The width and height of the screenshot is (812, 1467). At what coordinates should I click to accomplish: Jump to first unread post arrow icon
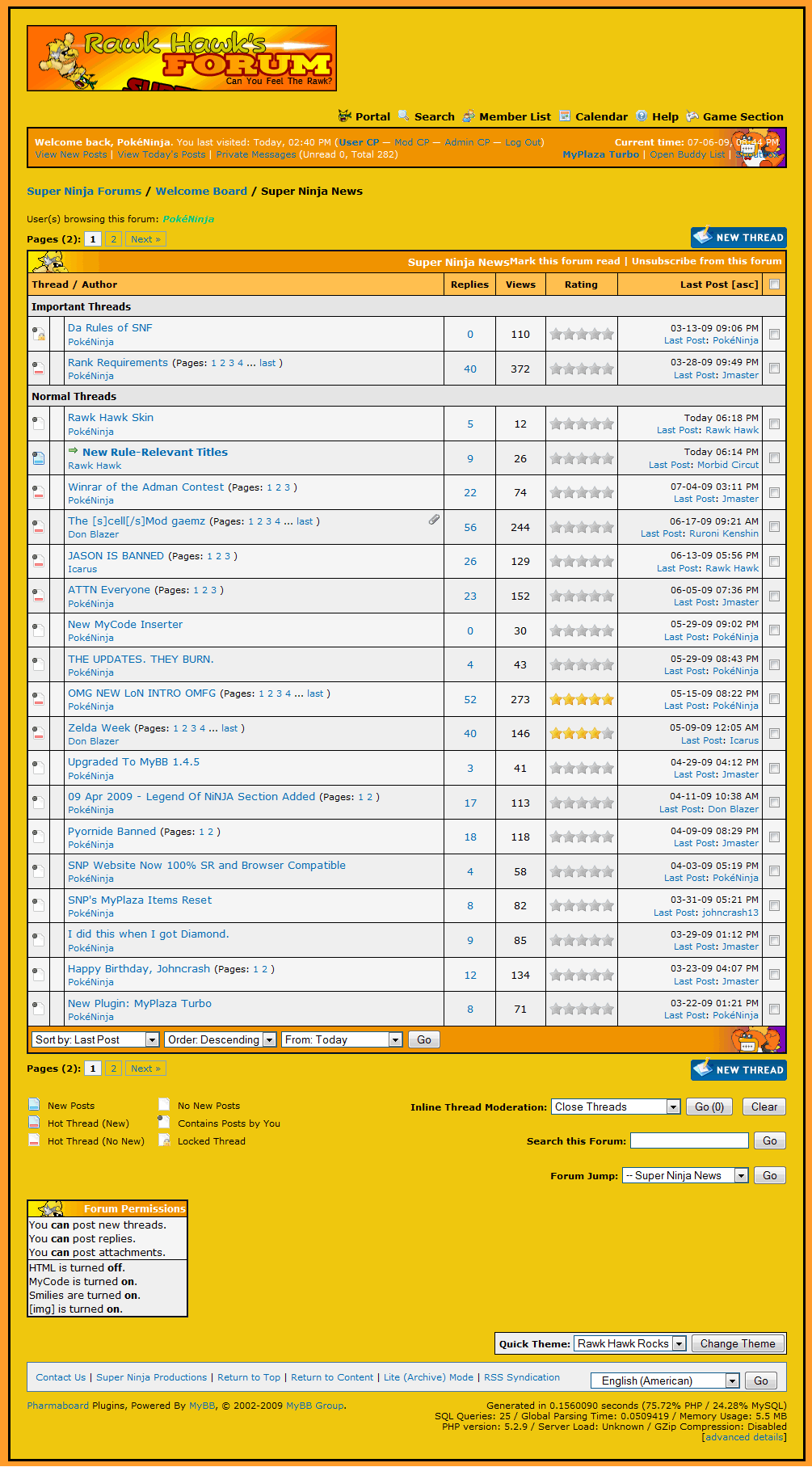tap(74, 451)
